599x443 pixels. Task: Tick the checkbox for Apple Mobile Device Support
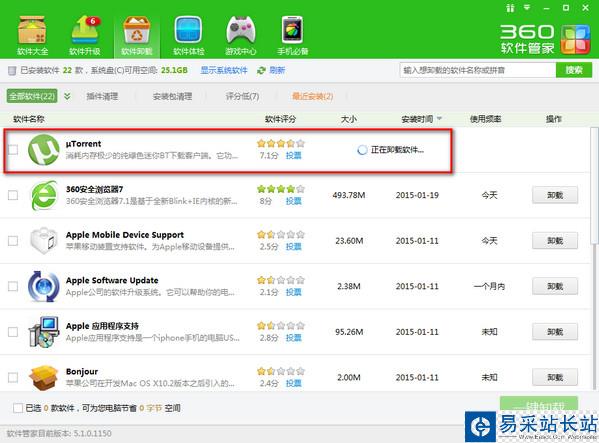[x=13, y=241]
